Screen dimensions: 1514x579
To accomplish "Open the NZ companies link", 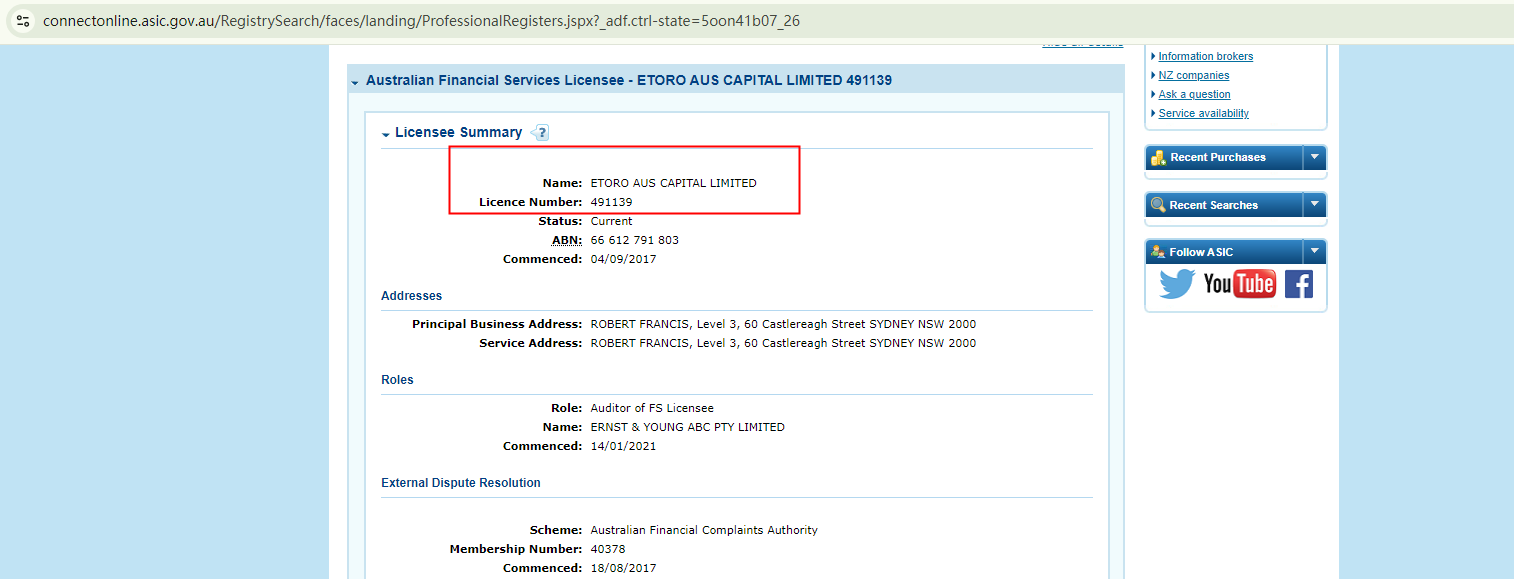I will tap(1193, 75).
